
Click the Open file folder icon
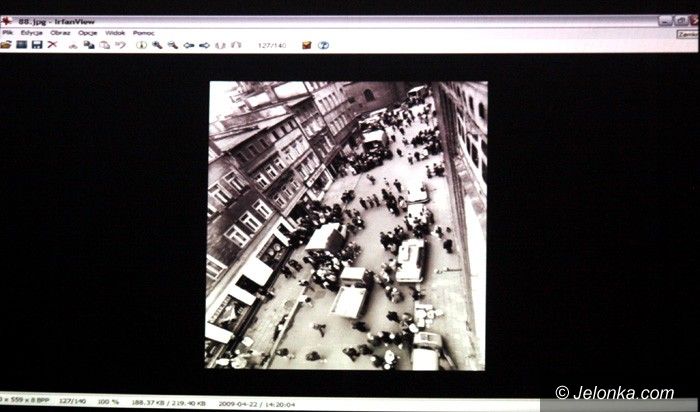6,45
